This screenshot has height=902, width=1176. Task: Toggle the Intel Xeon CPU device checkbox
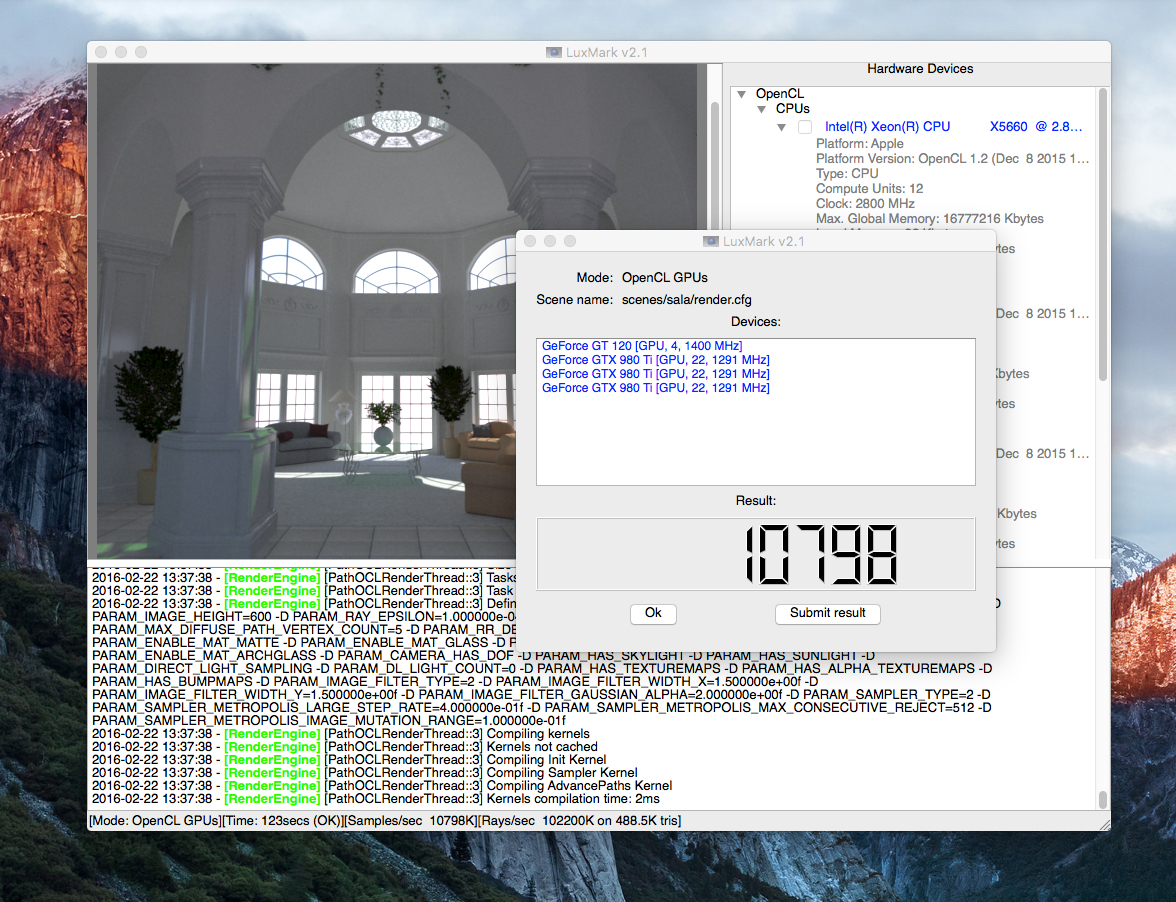tap(805, 127)
